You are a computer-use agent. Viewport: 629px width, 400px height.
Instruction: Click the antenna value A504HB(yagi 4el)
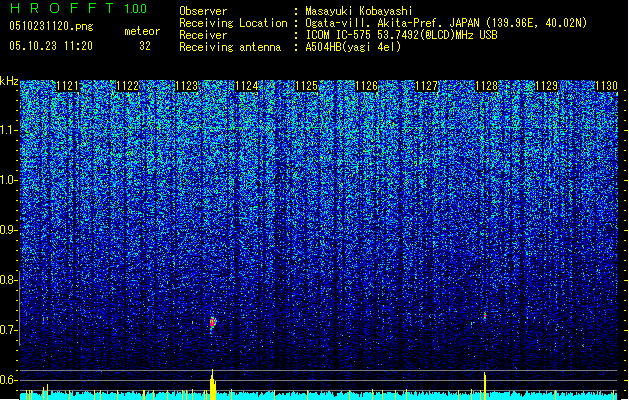353,47
